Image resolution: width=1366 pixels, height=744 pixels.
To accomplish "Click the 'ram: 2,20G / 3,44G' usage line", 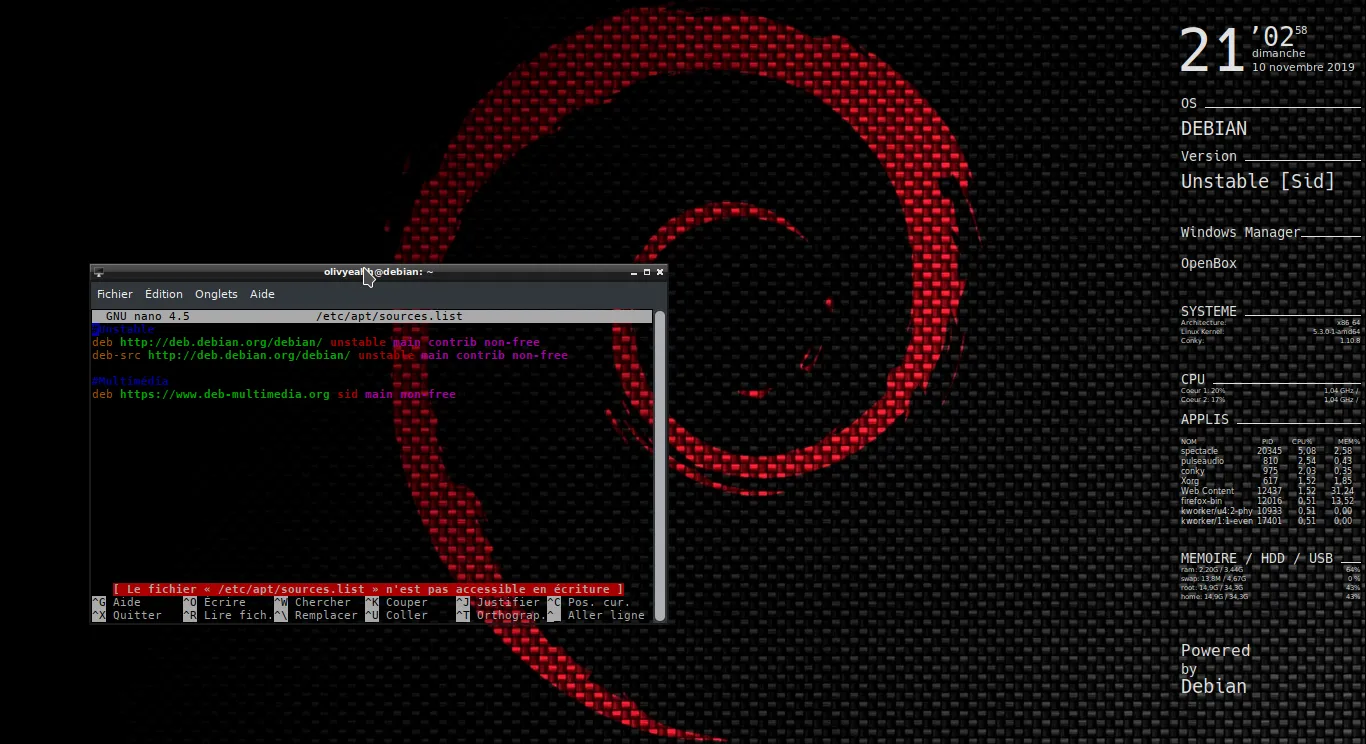I will [1212, 569].
